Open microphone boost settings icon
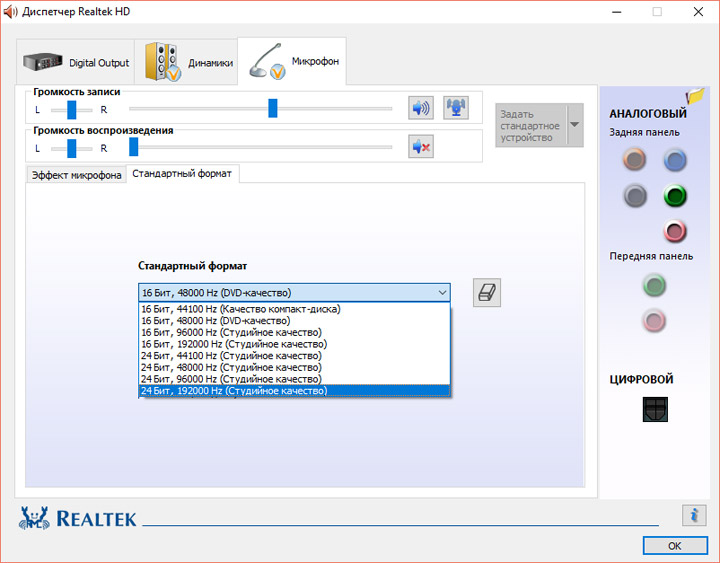The image size is (720, 563). [x=456, y=108]
